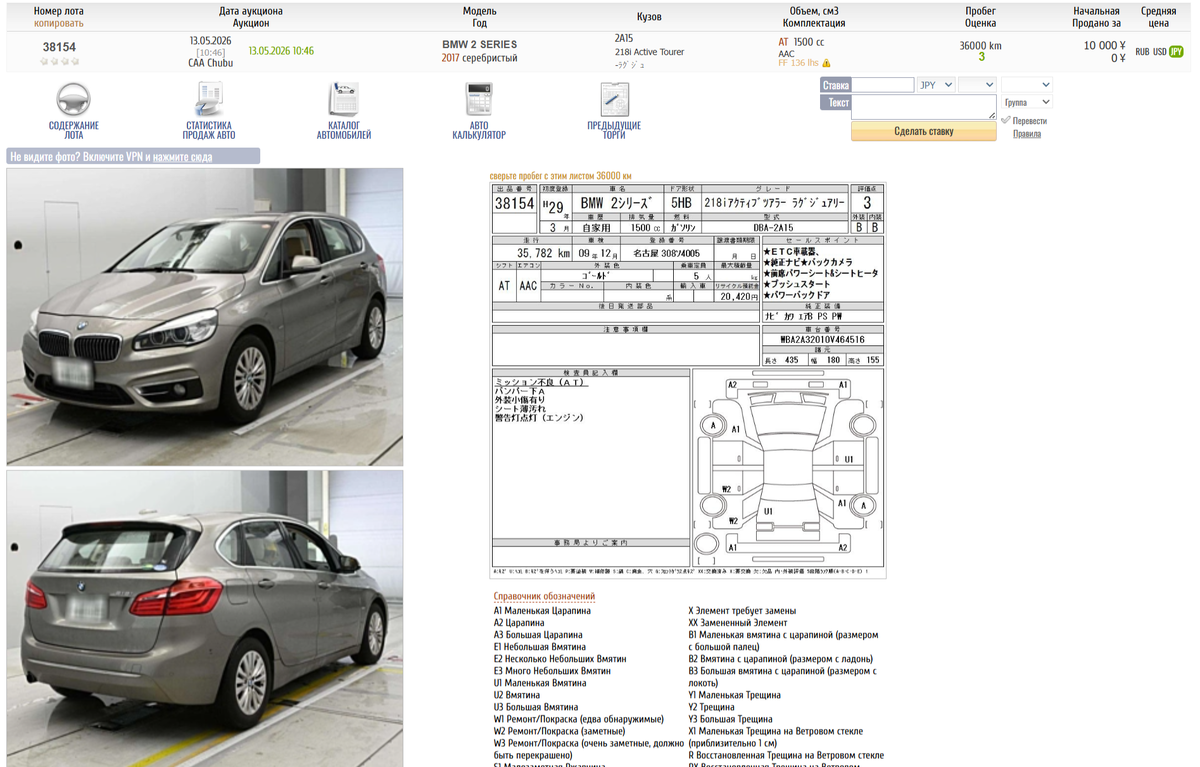
Task: Click the star rating under lot 38154
Action: pos(59,61)
